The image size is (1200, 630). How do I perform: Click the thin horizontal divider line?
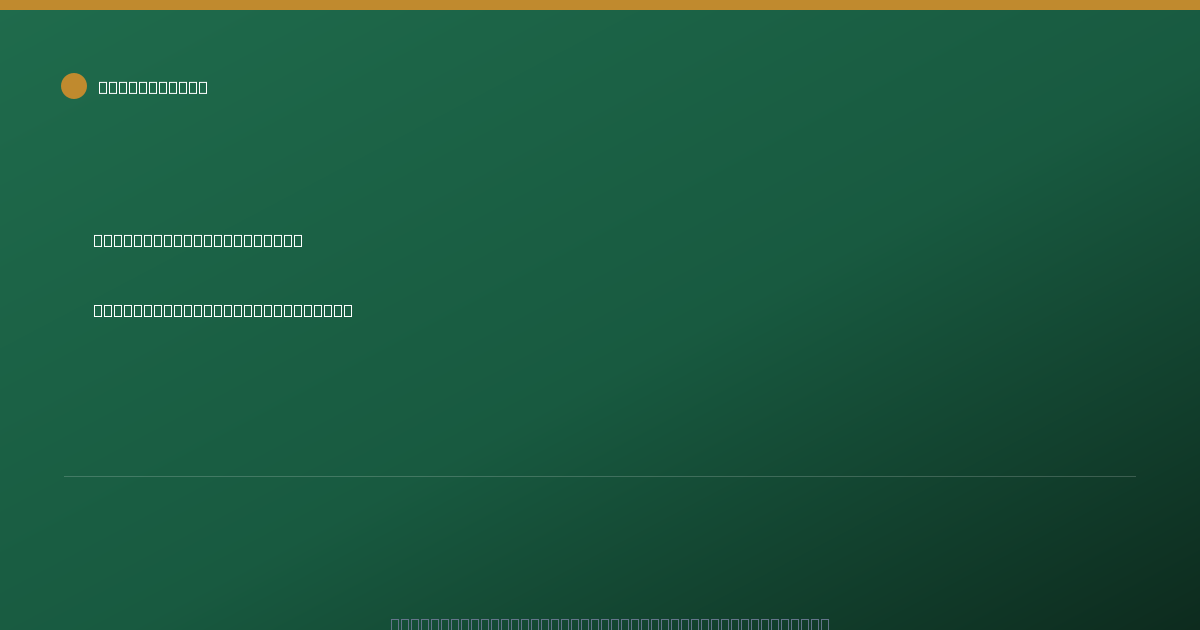600,476
